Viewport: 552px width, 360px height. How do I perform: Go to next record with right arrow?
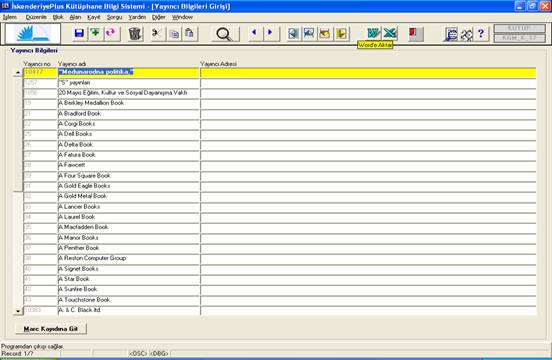pyautogui.click(x=270, y=33)
